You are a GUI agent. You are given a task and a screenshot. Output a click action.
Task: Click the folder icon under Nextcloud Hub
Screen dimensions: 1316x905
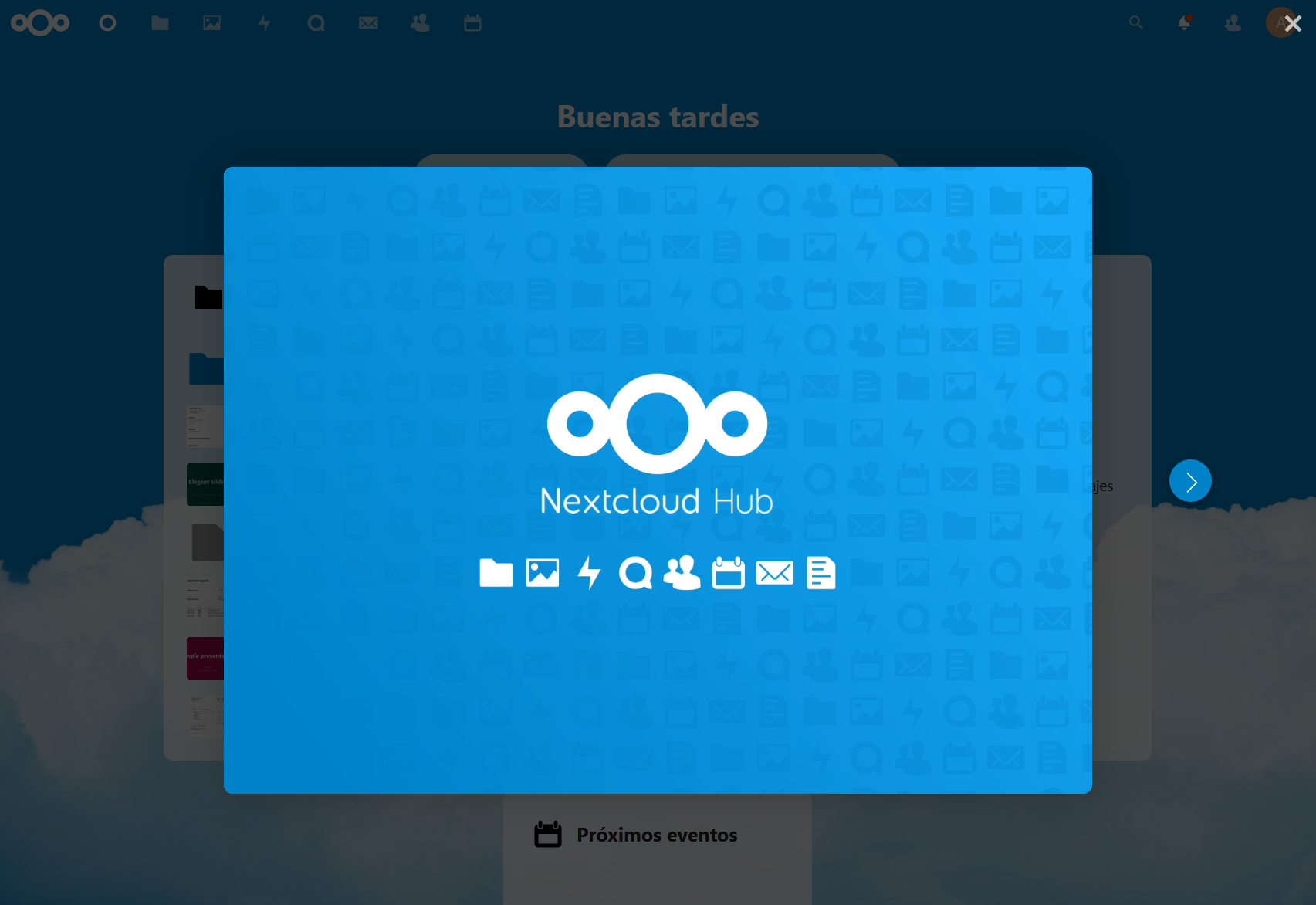click(496, 573)
